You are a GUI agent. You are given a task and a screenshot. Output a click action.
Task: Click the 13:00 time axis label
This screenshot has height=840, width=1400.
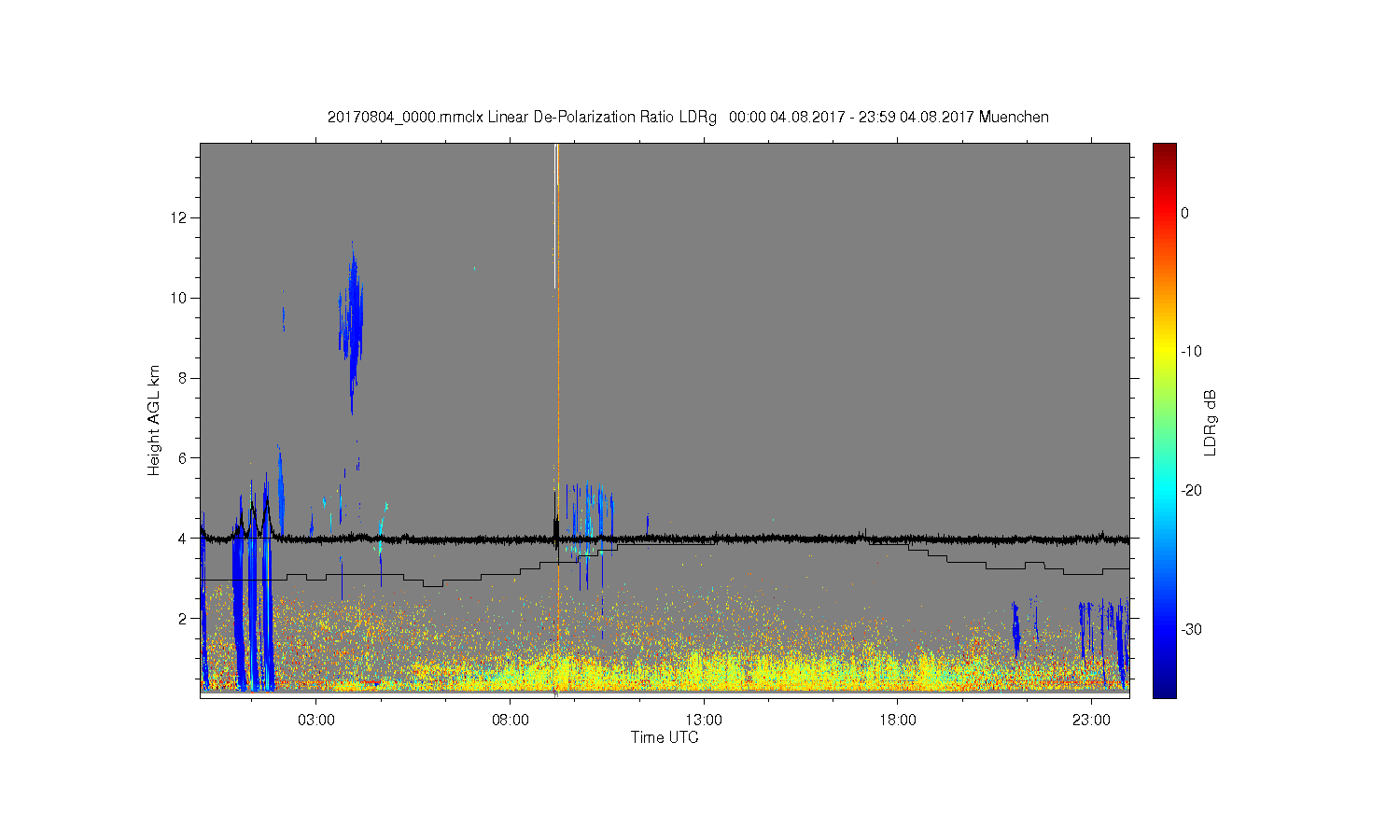[704, 720]
